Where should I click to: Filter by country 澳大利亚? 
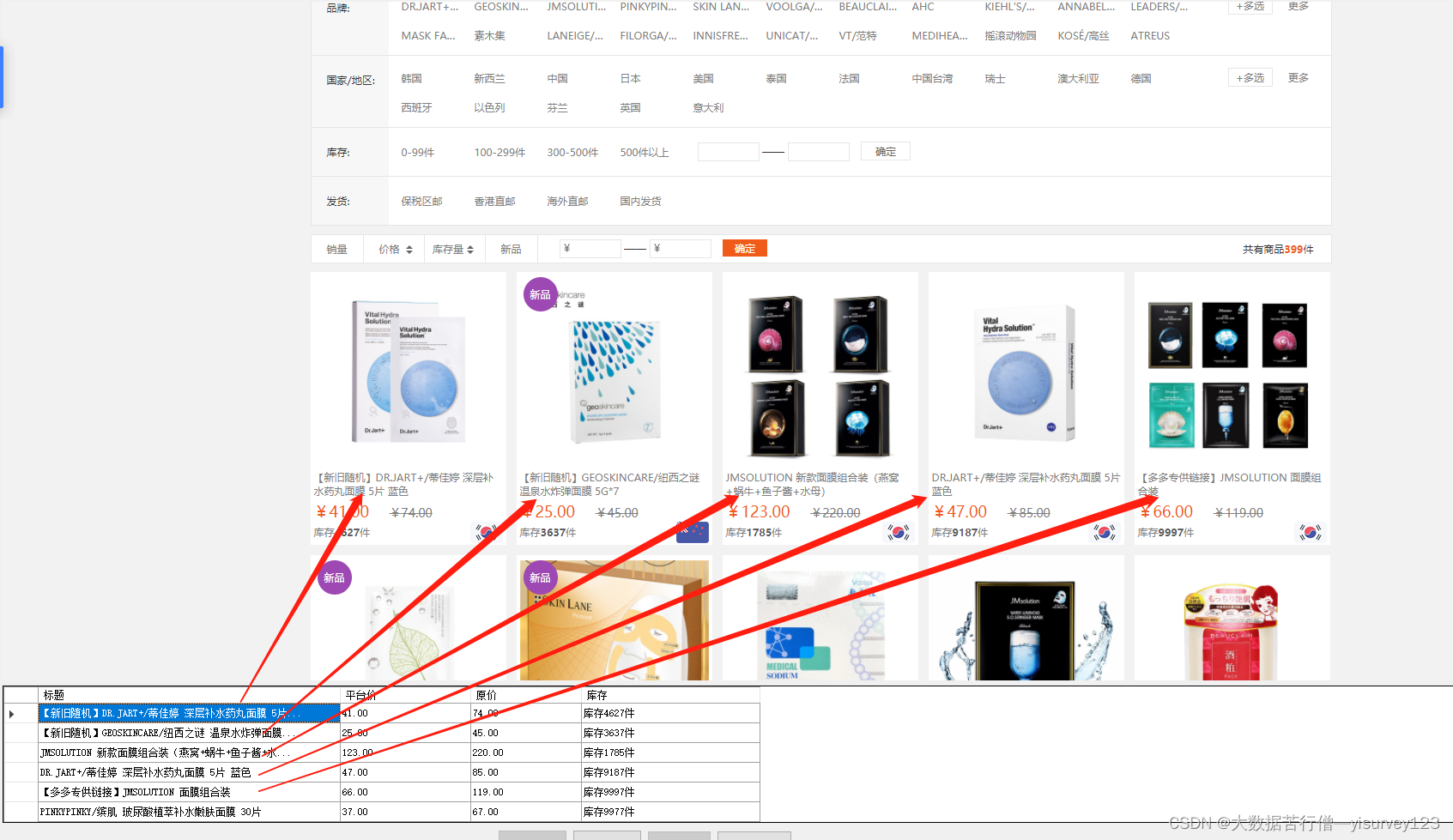1079,79
